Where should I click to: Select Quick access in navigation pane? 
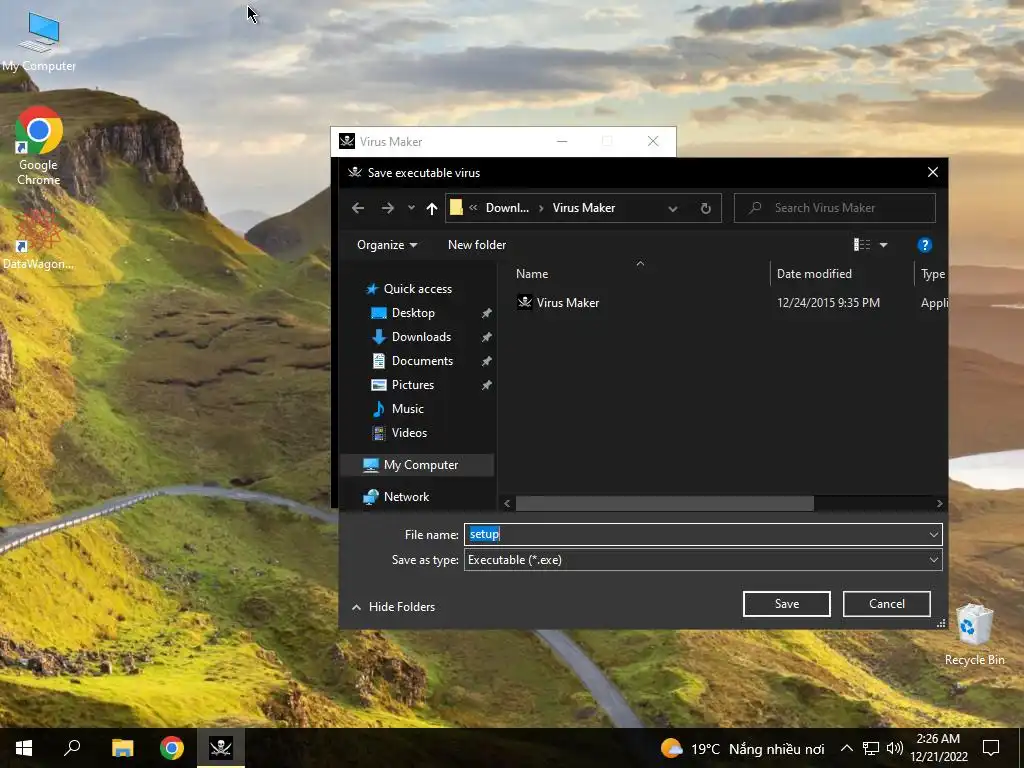click(409, 289)
